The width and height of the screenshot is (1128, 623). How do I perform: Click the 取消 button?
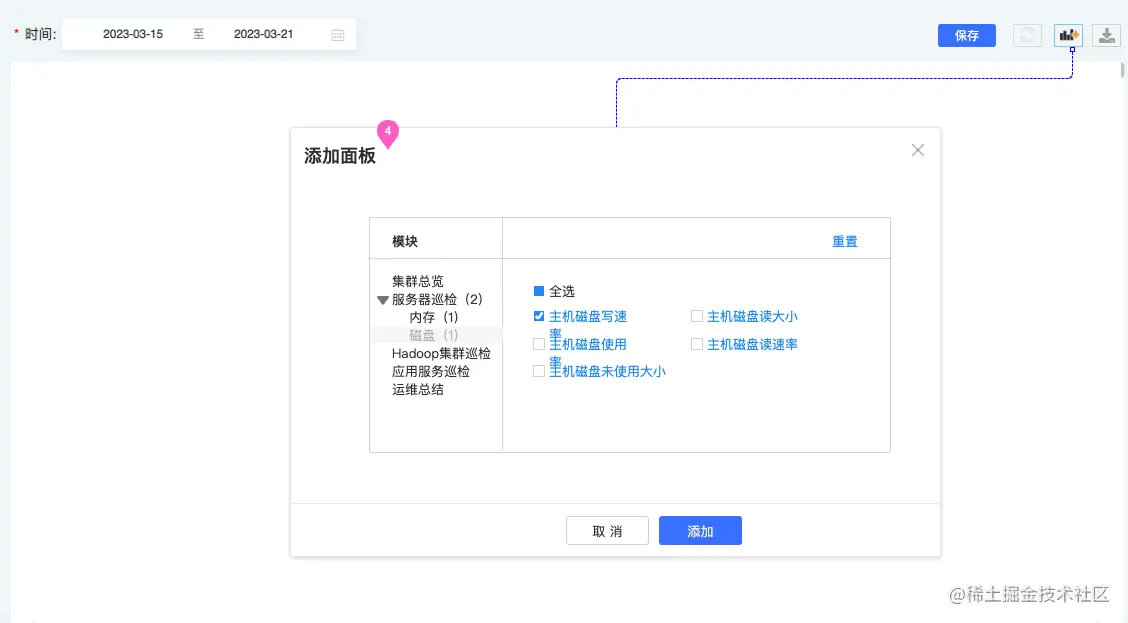click(x=607, y=531)
